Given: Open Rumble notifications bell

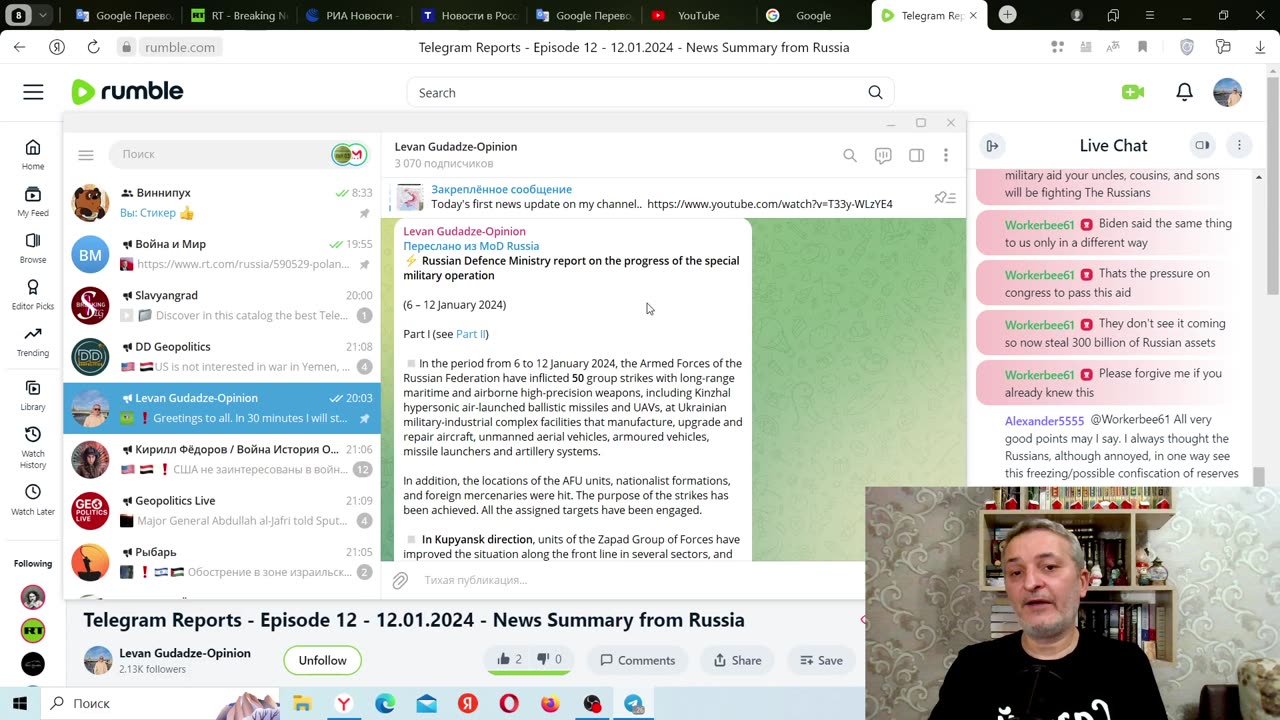Looking at the screenshot, I should pyautogui.click(x=1184, y=92).
